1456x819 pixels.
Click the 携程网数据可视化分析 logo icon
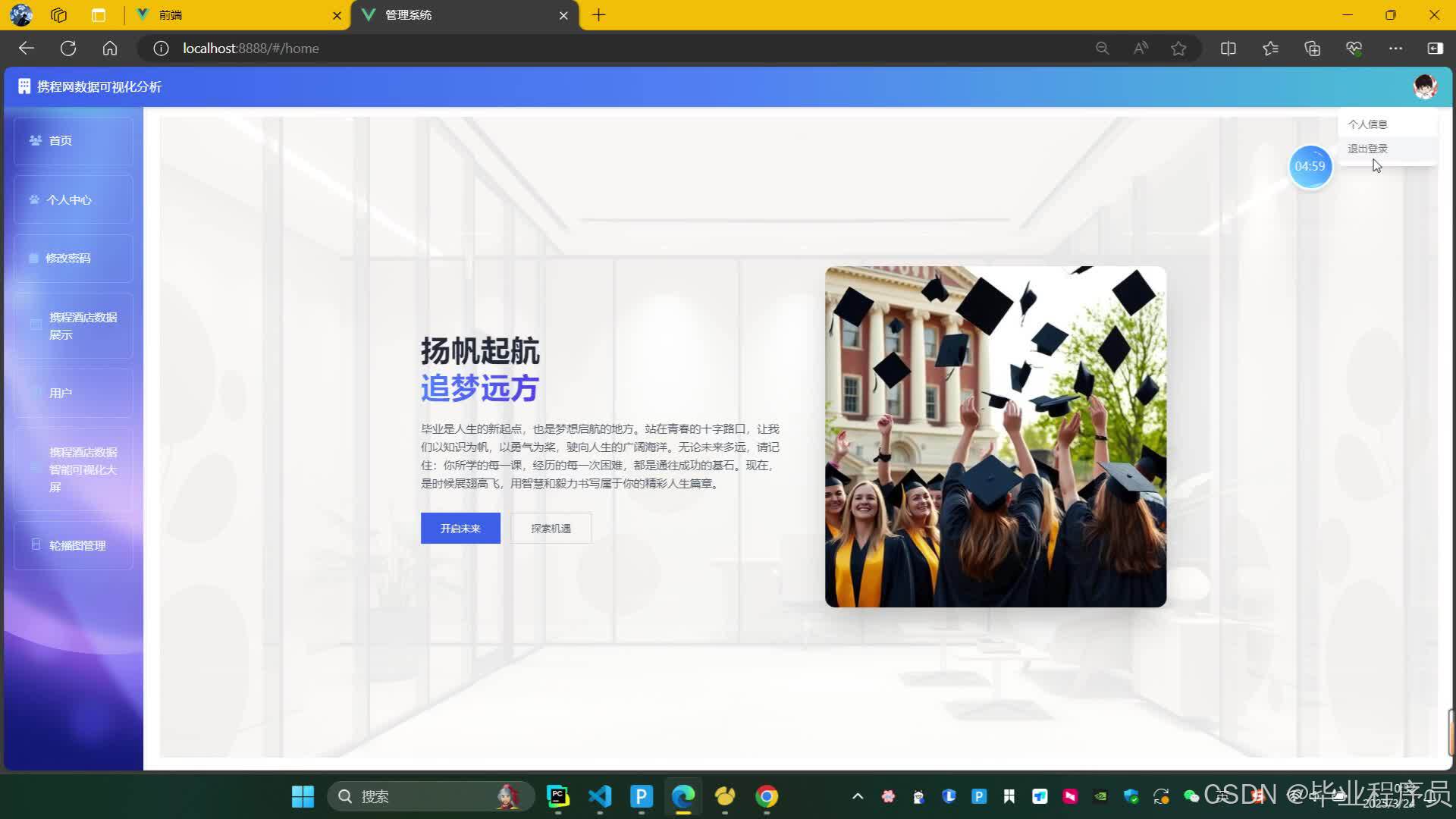pos(24,86)
